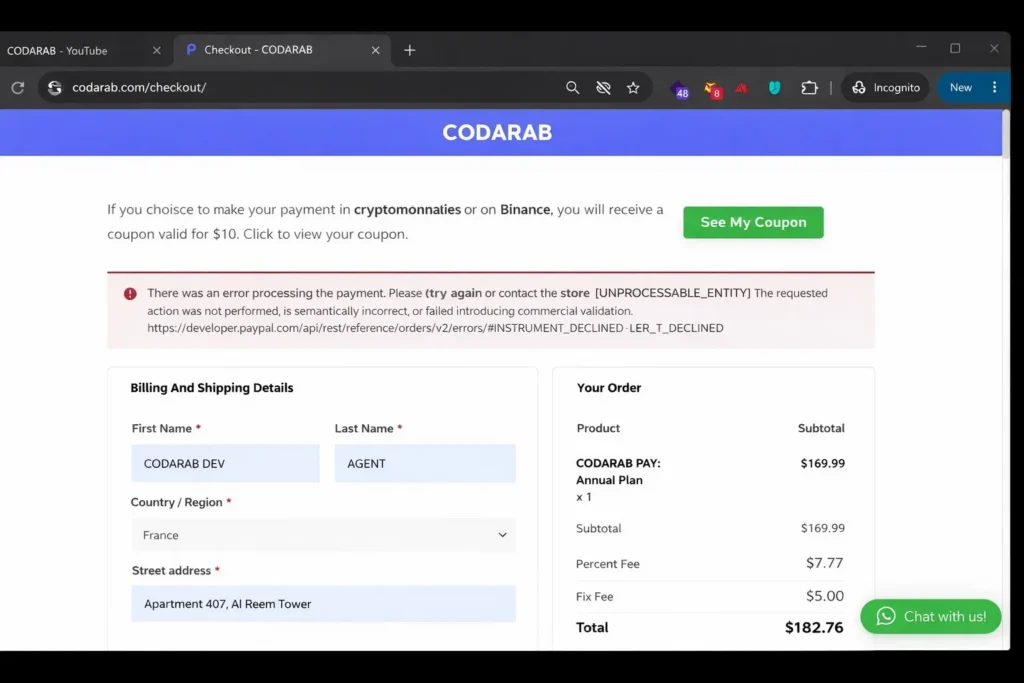Click the error alert icon in the payment warning

129,293
